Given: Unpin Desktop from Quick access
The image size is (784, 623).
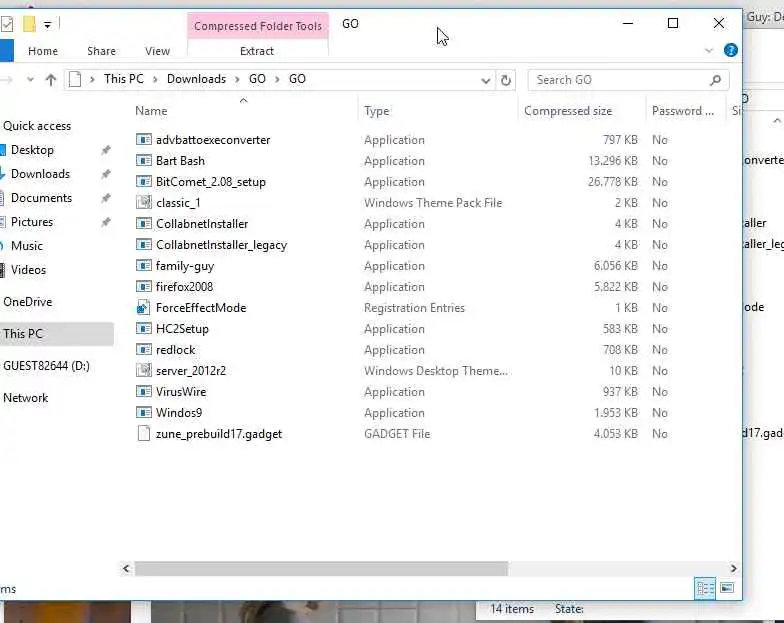Looking at the screenshot, I should click(106, 150).
